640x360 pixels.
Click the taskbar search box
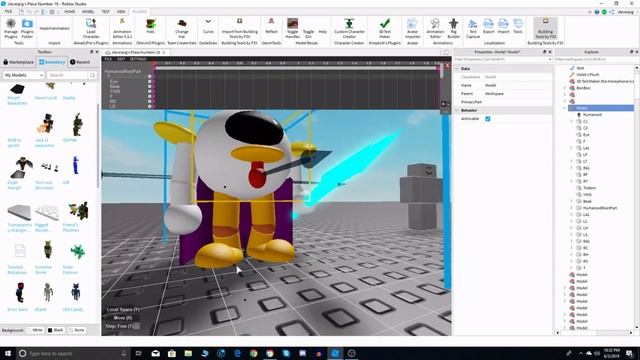pyautogui.click(x=73, y=353)
